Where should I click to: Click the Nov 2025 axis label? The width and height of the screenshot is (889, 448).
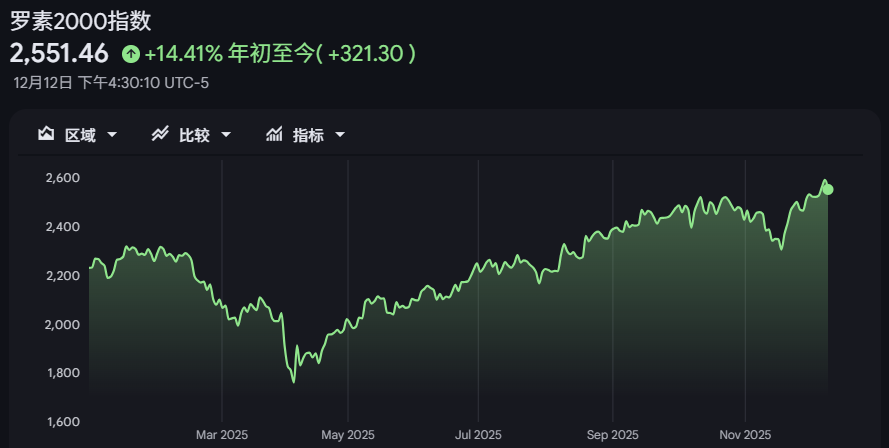745,435
